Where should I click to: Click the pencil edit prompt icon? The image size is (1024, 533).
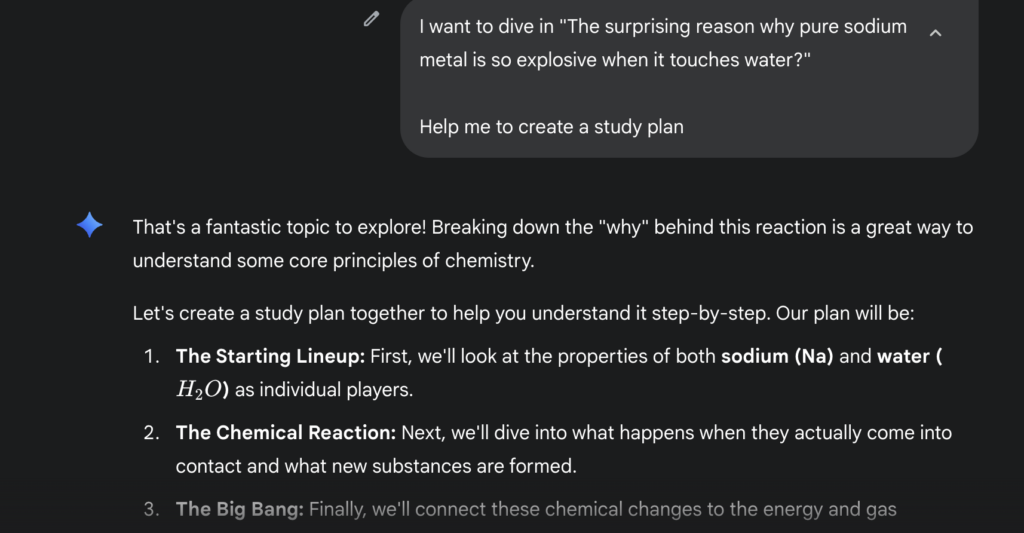click(x=371, y=18)
